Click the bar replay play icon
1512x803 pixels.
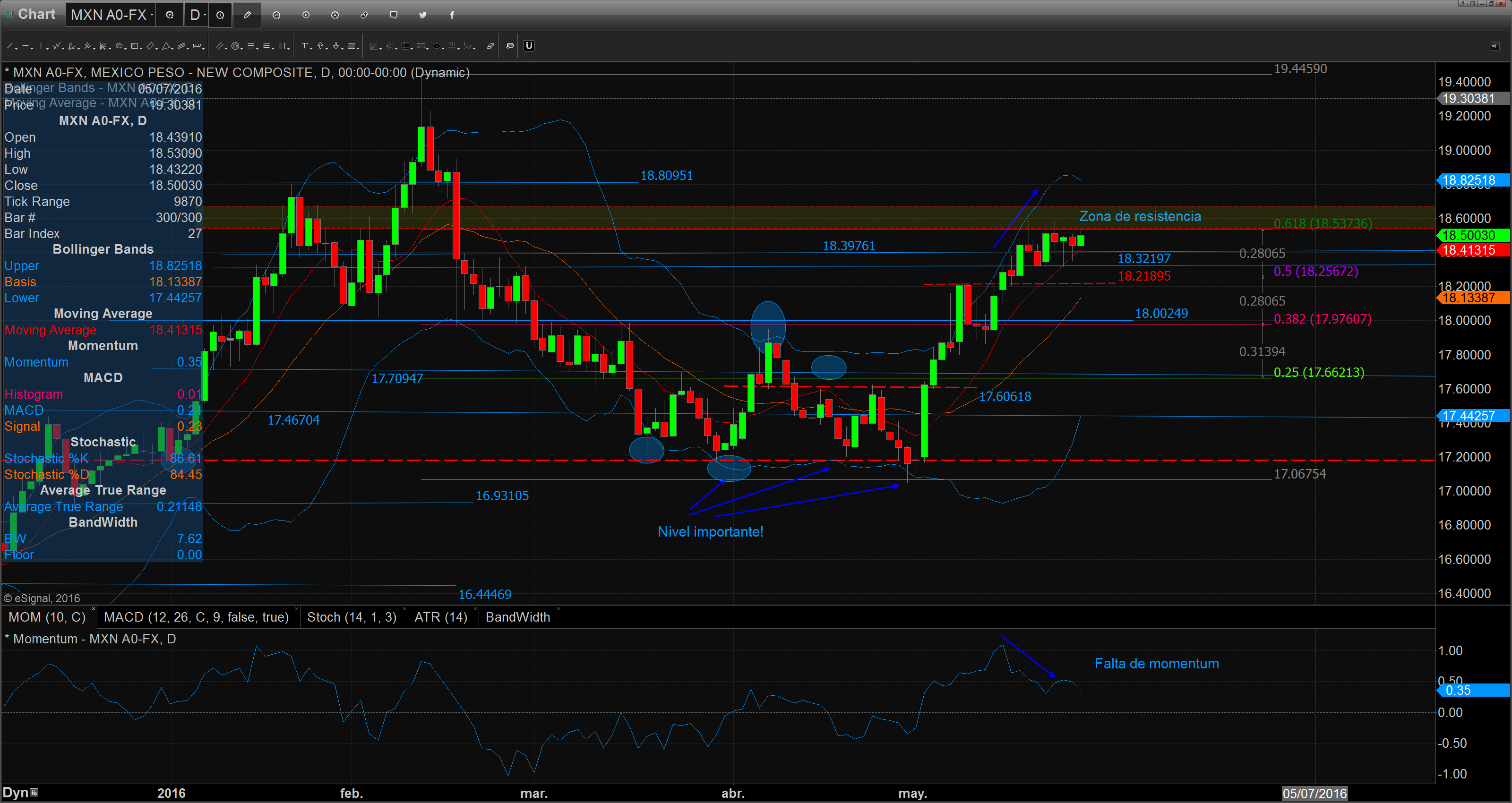(306, 15)
